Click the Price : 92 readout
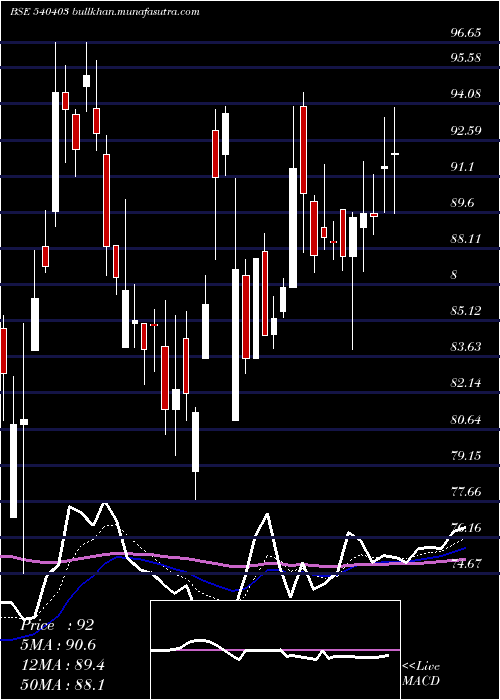 [x=57, y=625]
